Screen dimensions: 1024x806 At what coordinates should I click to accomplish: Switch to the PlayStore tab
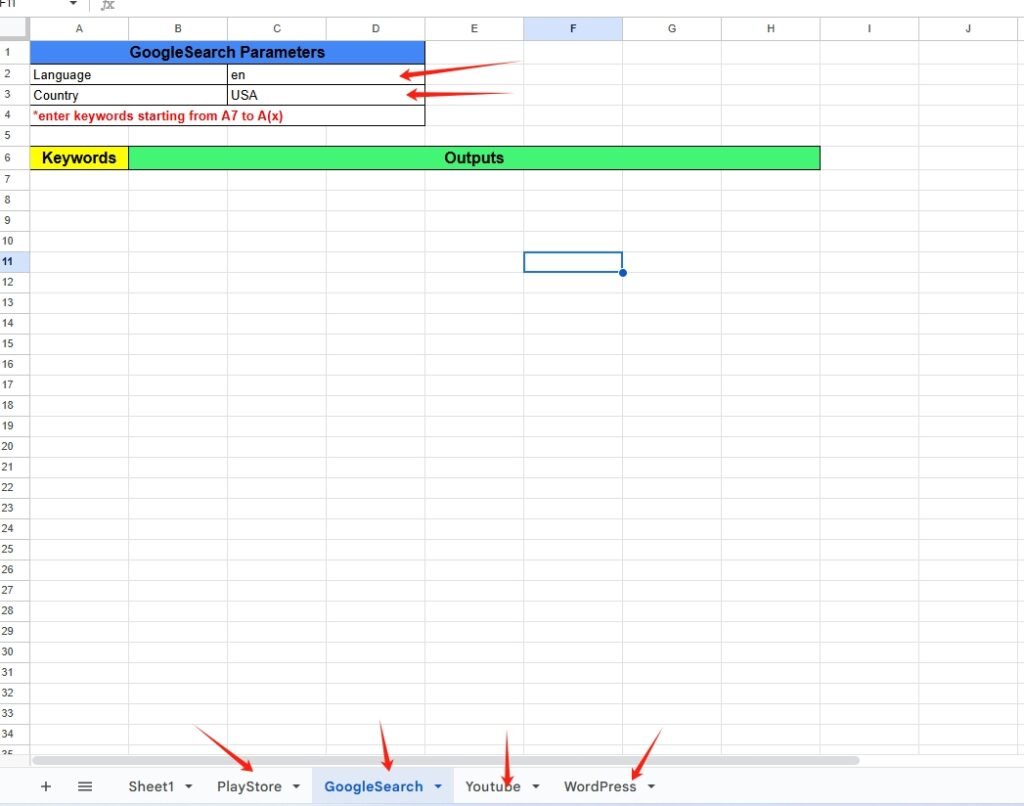click(x=249, y=786)
